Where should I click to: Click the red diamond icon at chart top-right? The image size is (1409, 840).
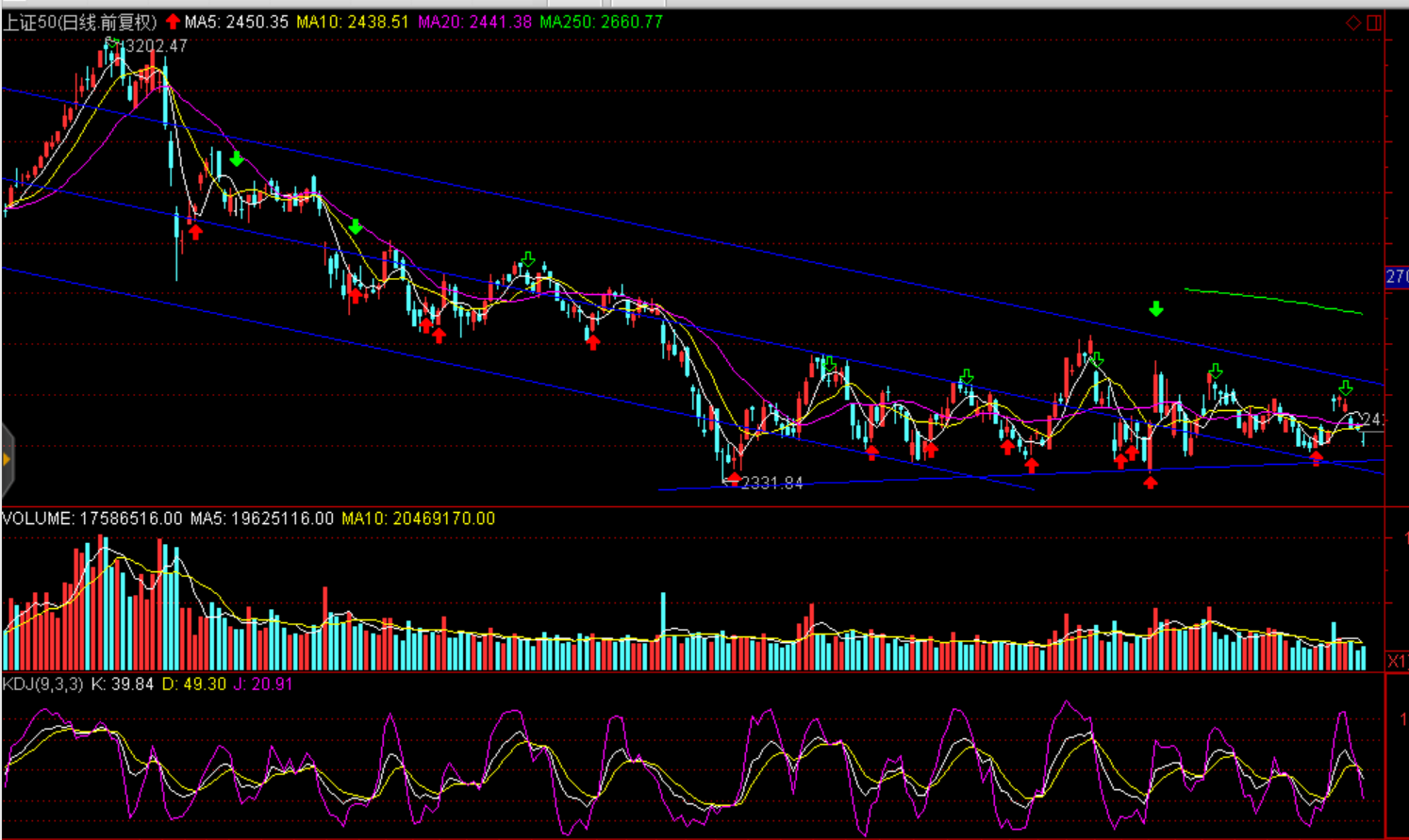click(1353, 23)
